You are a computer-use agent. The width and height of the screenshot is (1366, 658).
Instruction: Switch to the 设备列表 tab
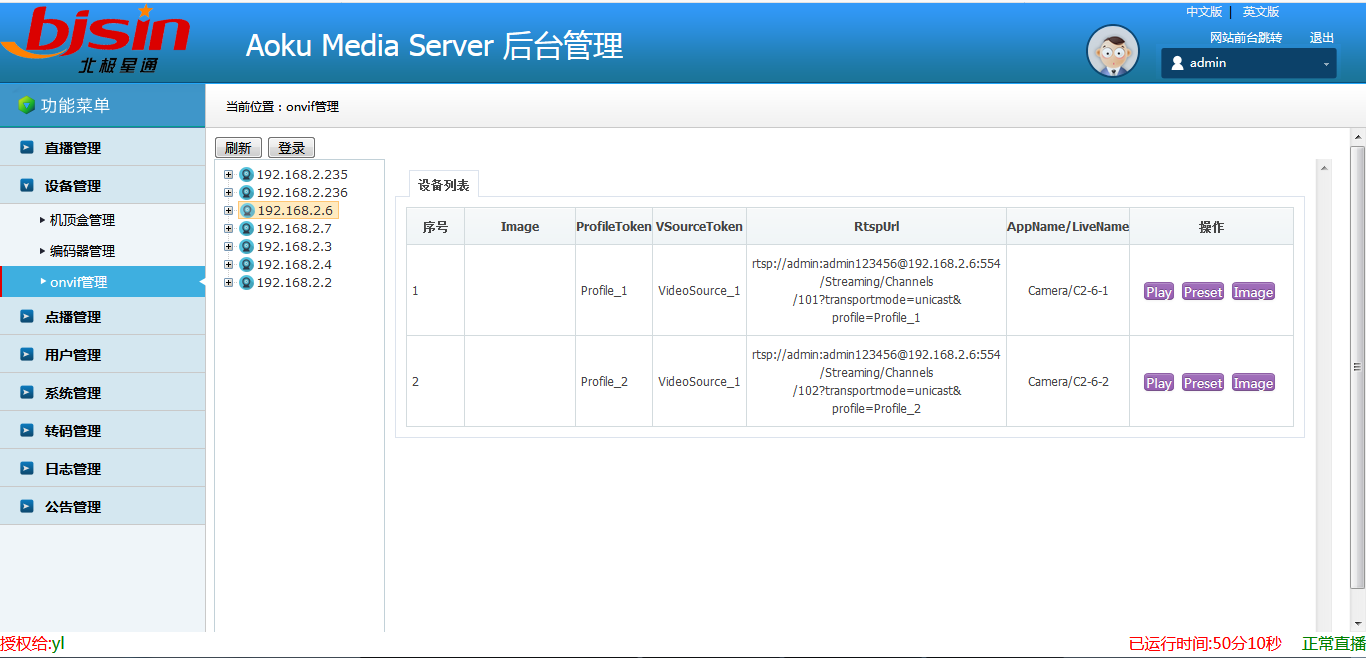click(x=444, y=185)
